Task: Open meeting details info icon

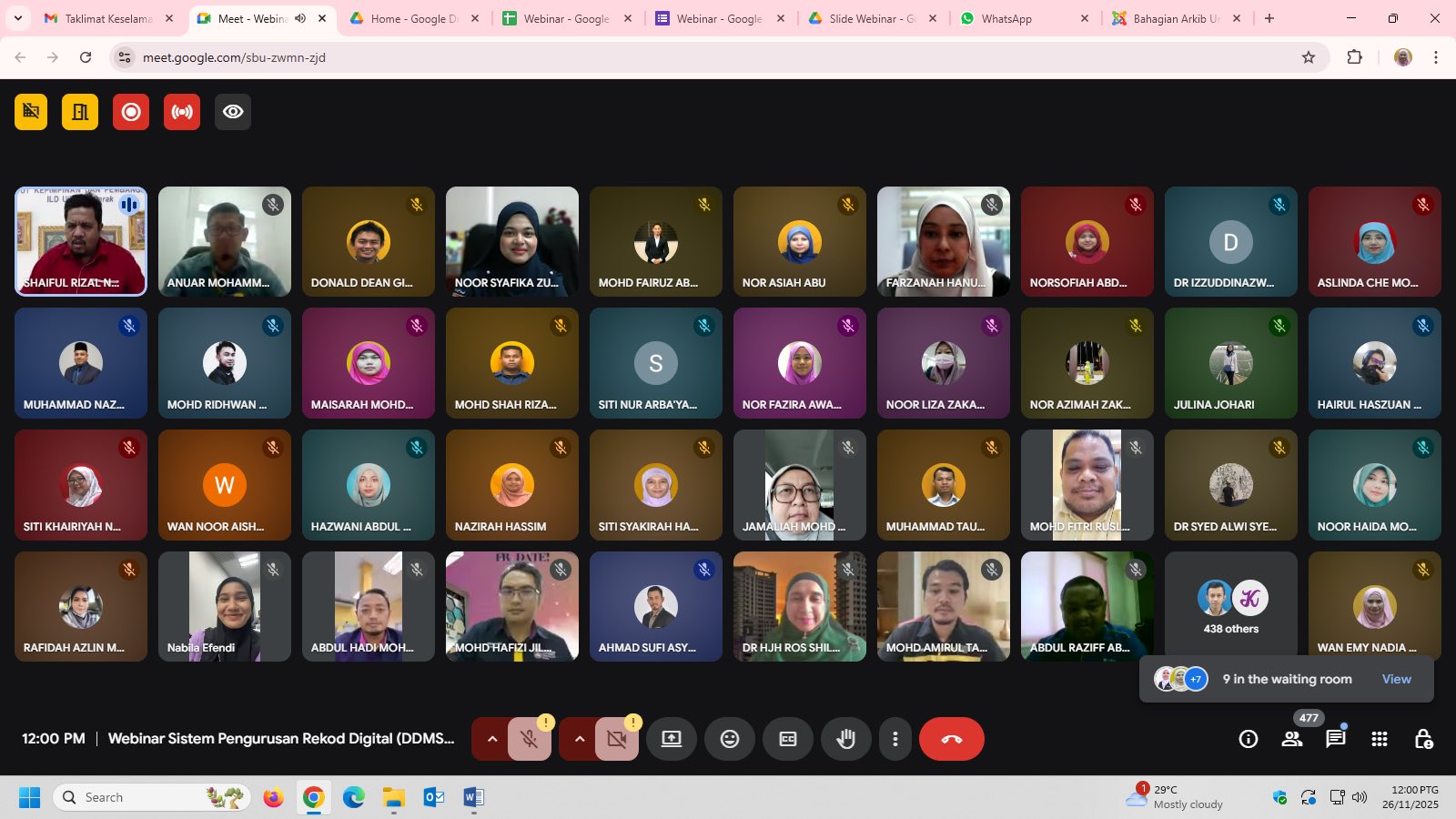Action: tap(1248, 739)
